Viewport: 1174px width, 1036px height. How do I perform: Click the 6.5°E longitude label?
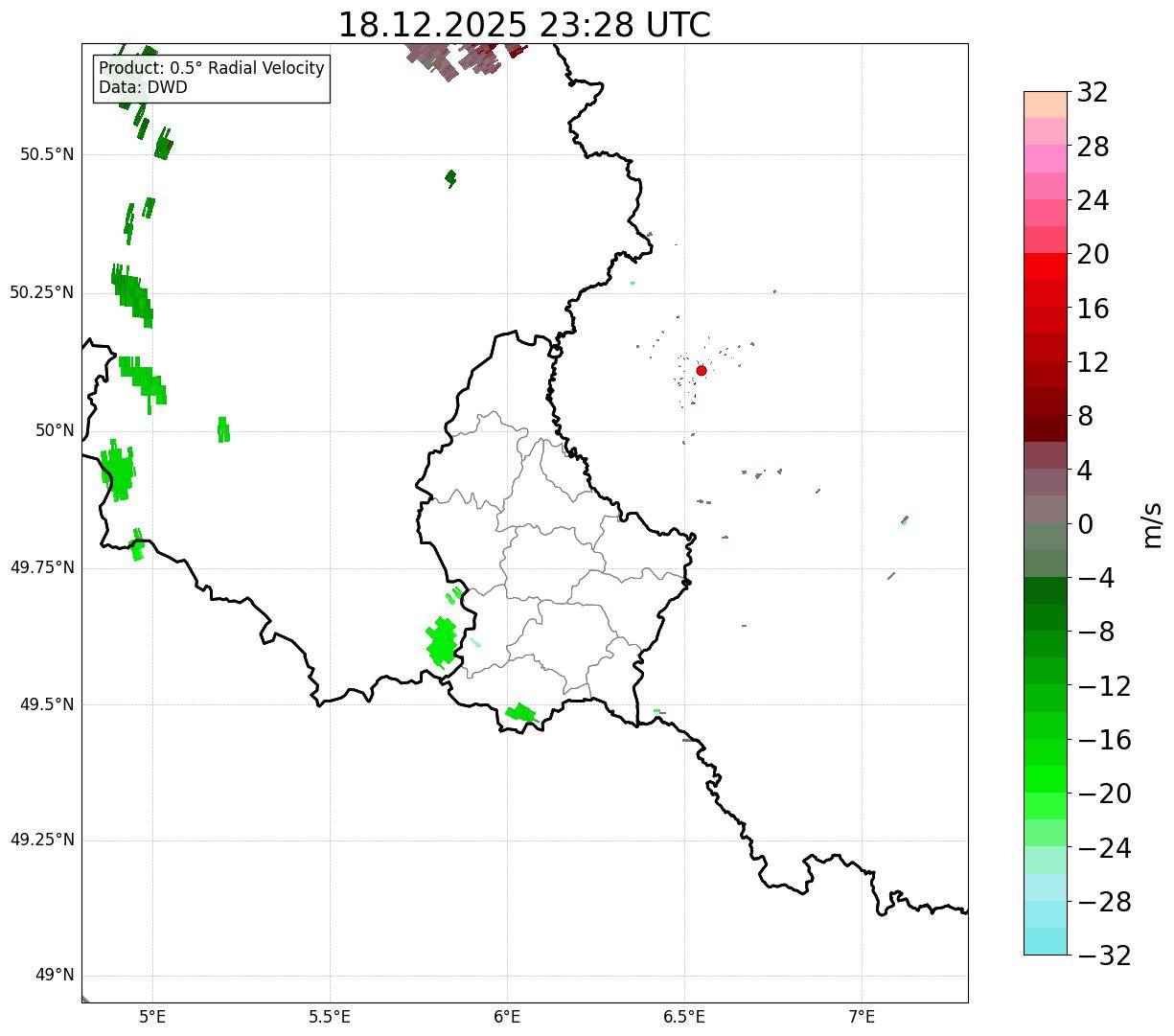pos(685,1018)
